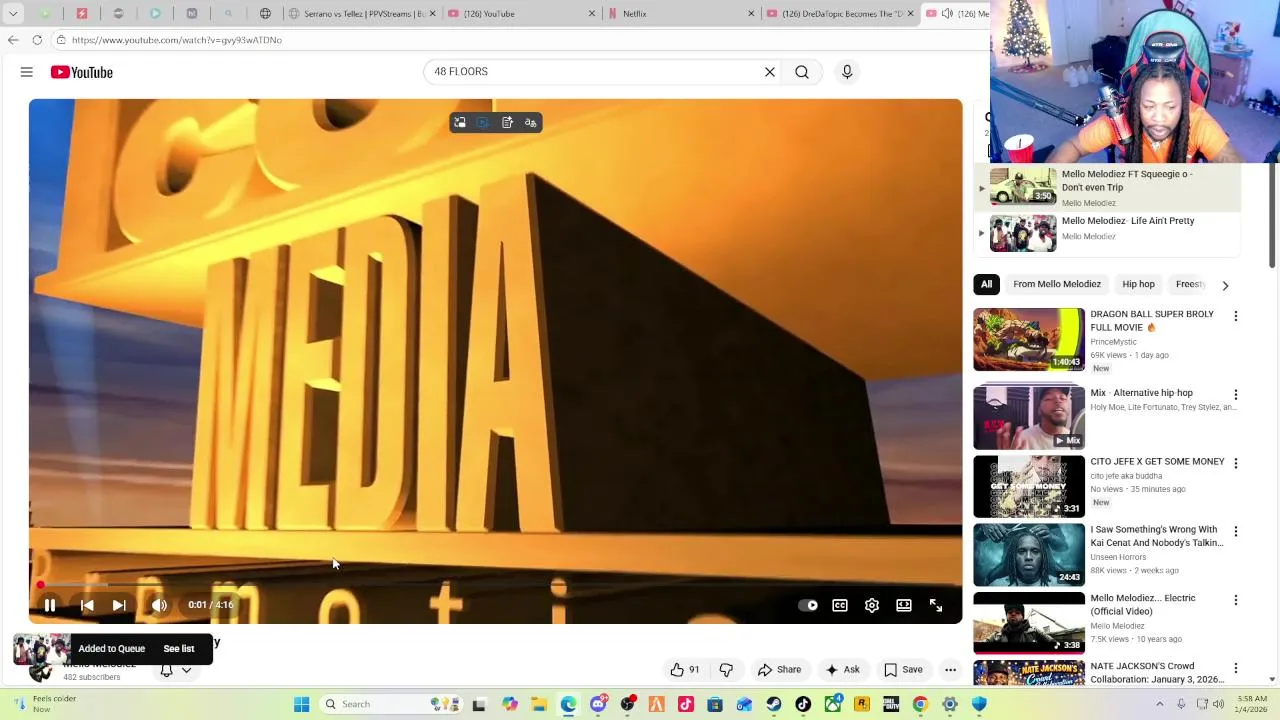
Task: Open options for DRAGON BALL SUPER BROLY
Action: [x=1235, y=316]
